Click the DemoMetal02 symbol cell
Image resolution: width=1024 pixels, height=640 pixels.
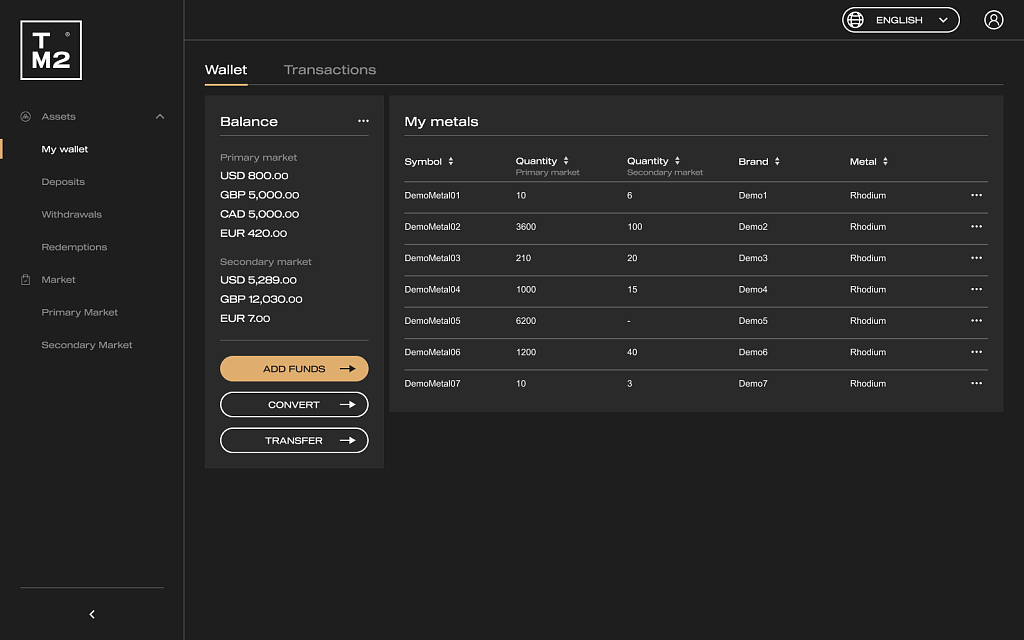[x=432, y=227]
